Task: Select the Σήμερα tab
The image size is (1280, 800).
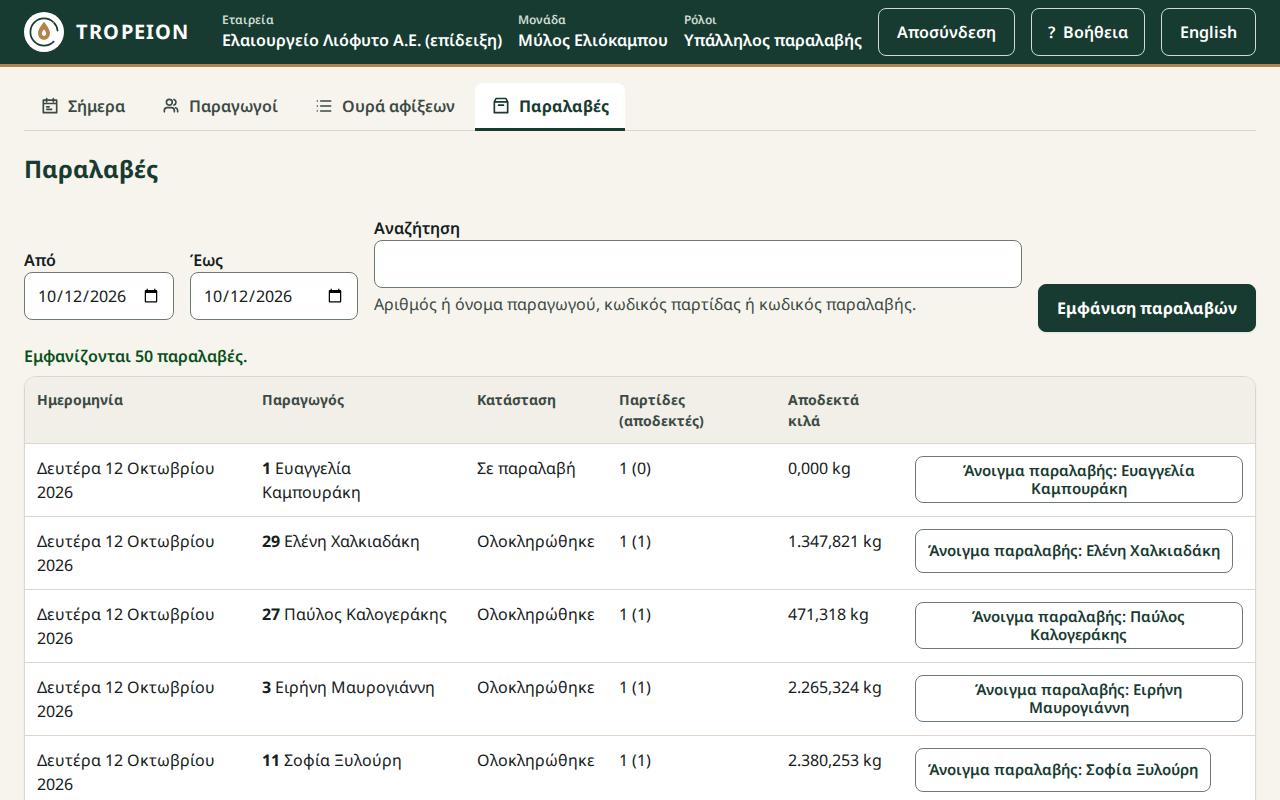Action: 83,106
